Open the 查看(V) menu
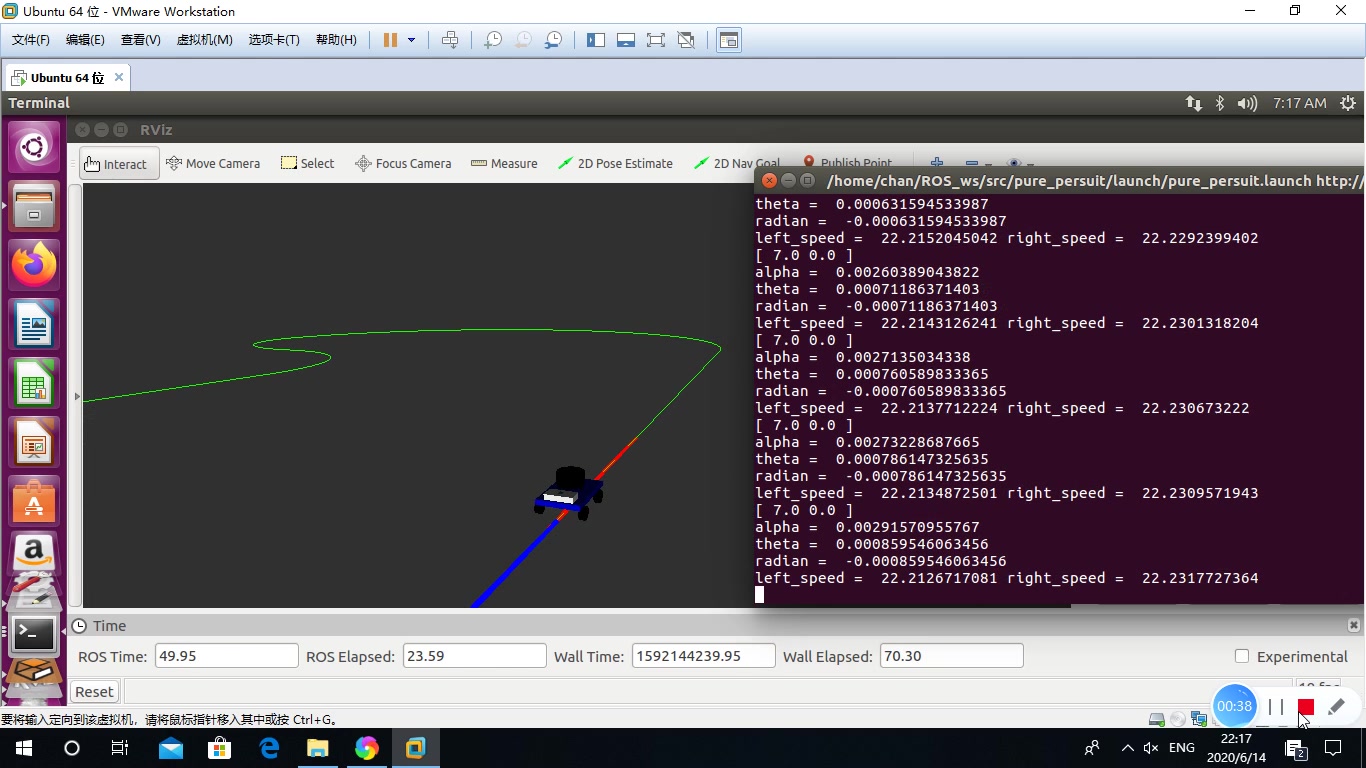 tap(140, 40)
